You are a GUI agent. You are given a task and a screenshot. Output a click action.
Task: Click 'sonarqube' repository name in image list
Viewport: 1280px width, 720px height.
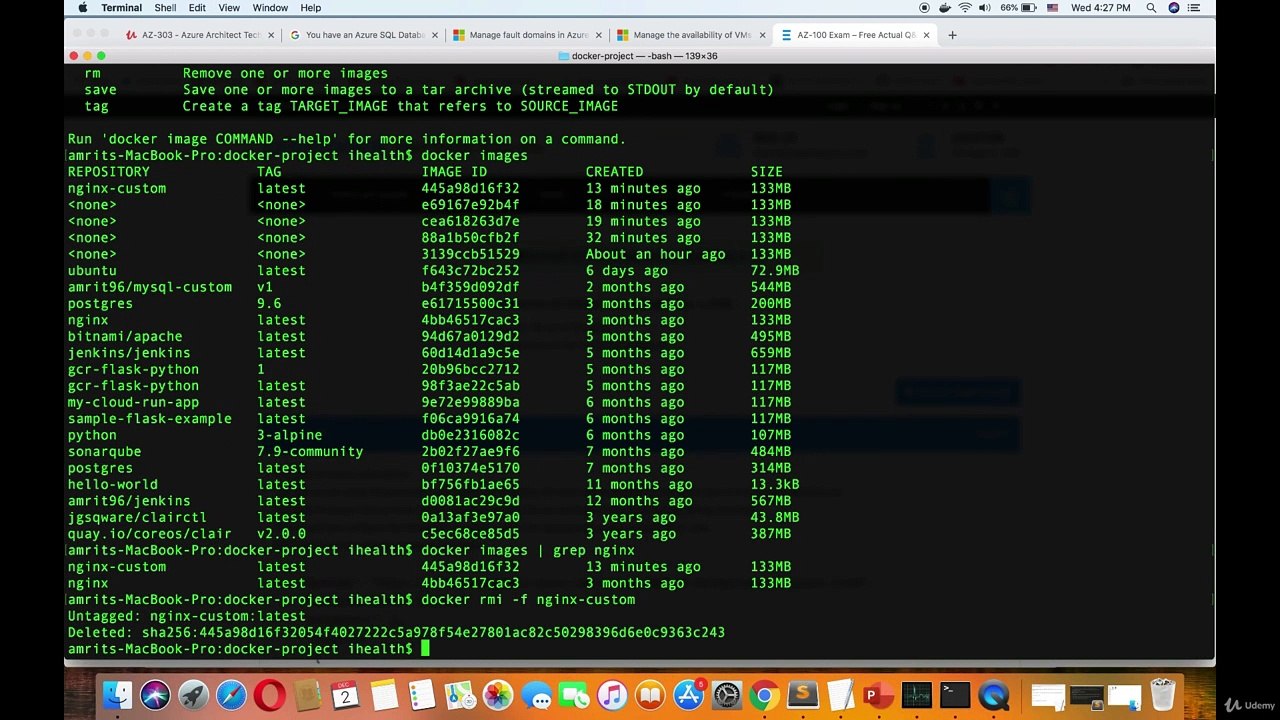(x=104, y=452)
